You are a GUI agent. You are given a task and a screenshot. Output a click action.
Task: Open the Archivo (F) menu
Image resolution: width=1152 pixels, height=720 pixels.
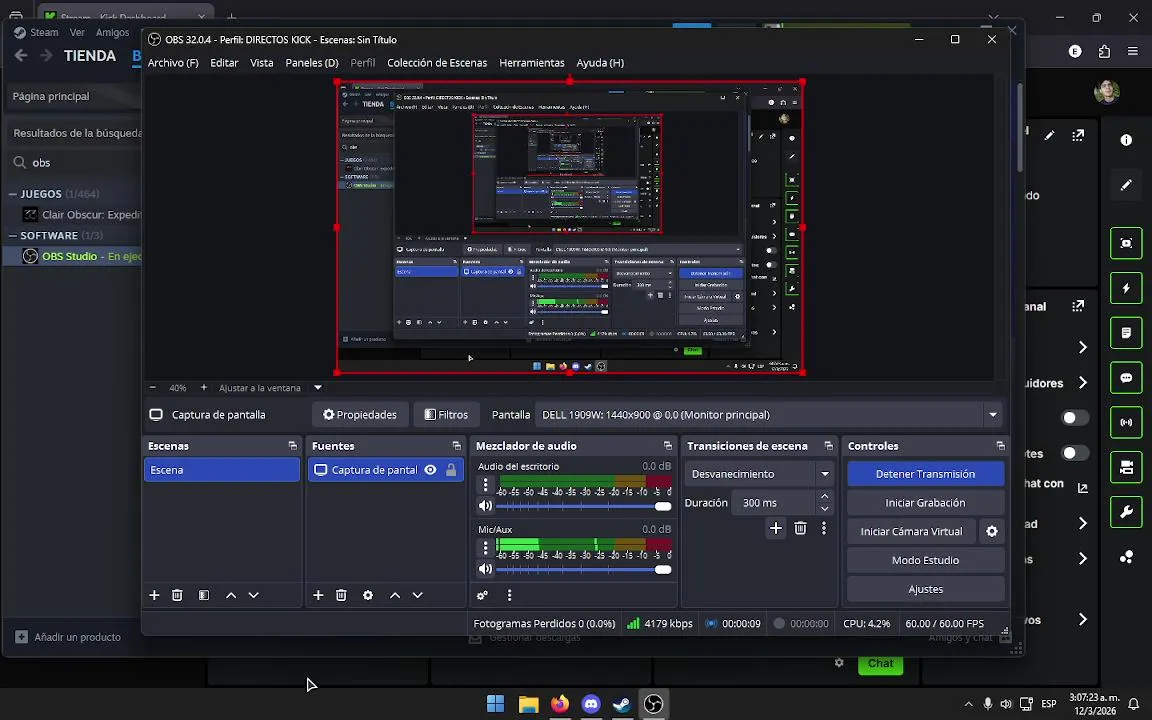point(173,63)
